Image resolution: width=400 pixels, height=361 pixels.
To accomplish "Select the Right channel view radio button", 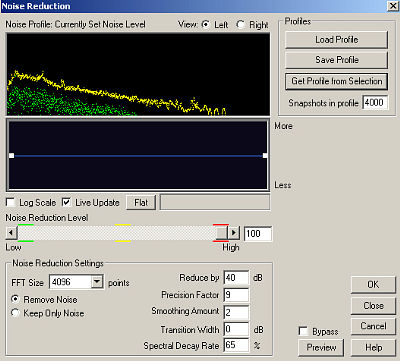I will tap(240, 24).
